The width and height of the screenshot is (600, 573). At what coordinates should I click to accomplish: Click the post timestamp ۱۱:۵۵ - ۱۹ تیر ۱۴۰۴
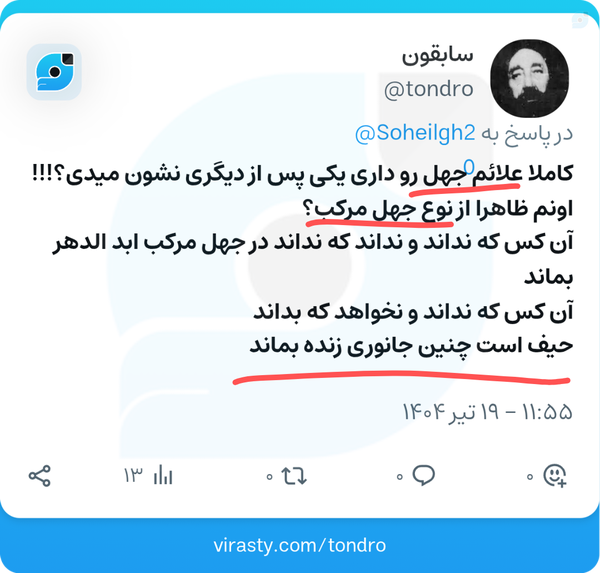487,412
